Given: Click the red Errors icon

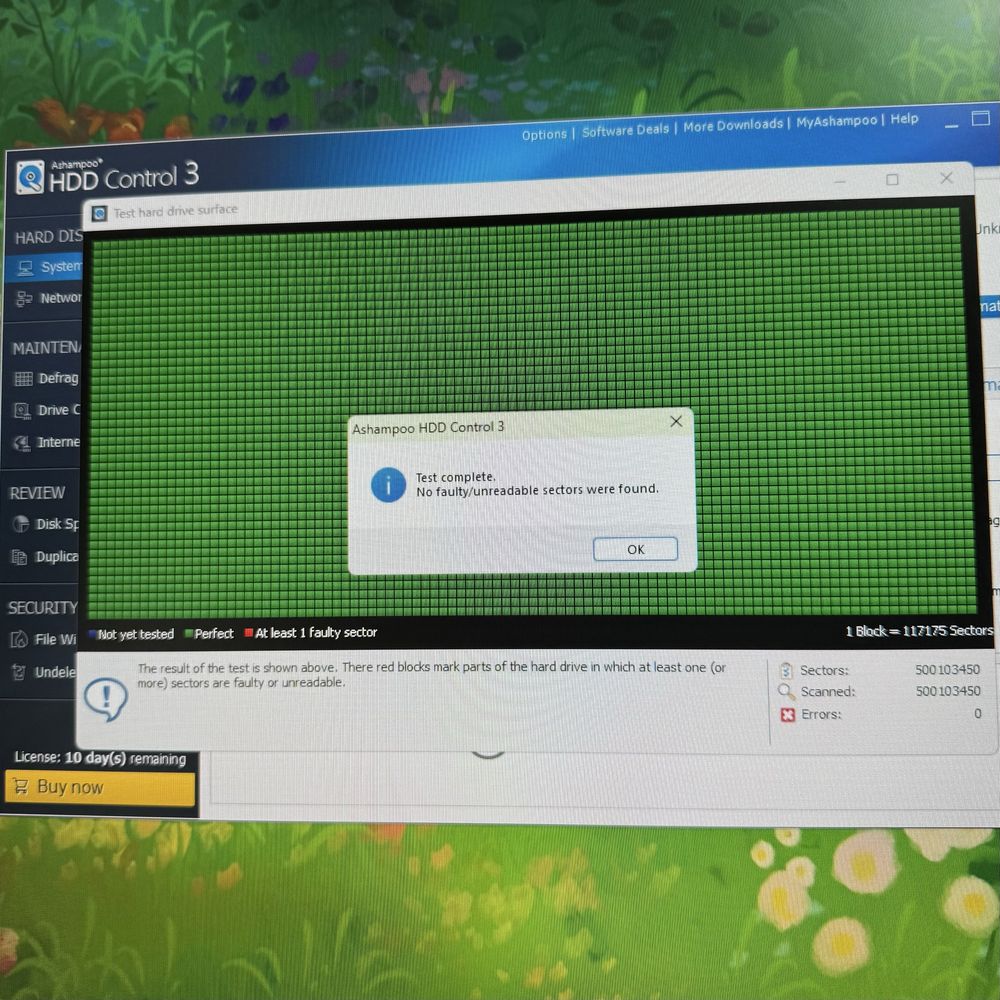Looking at the screenshot, I should tap(788, 715).
